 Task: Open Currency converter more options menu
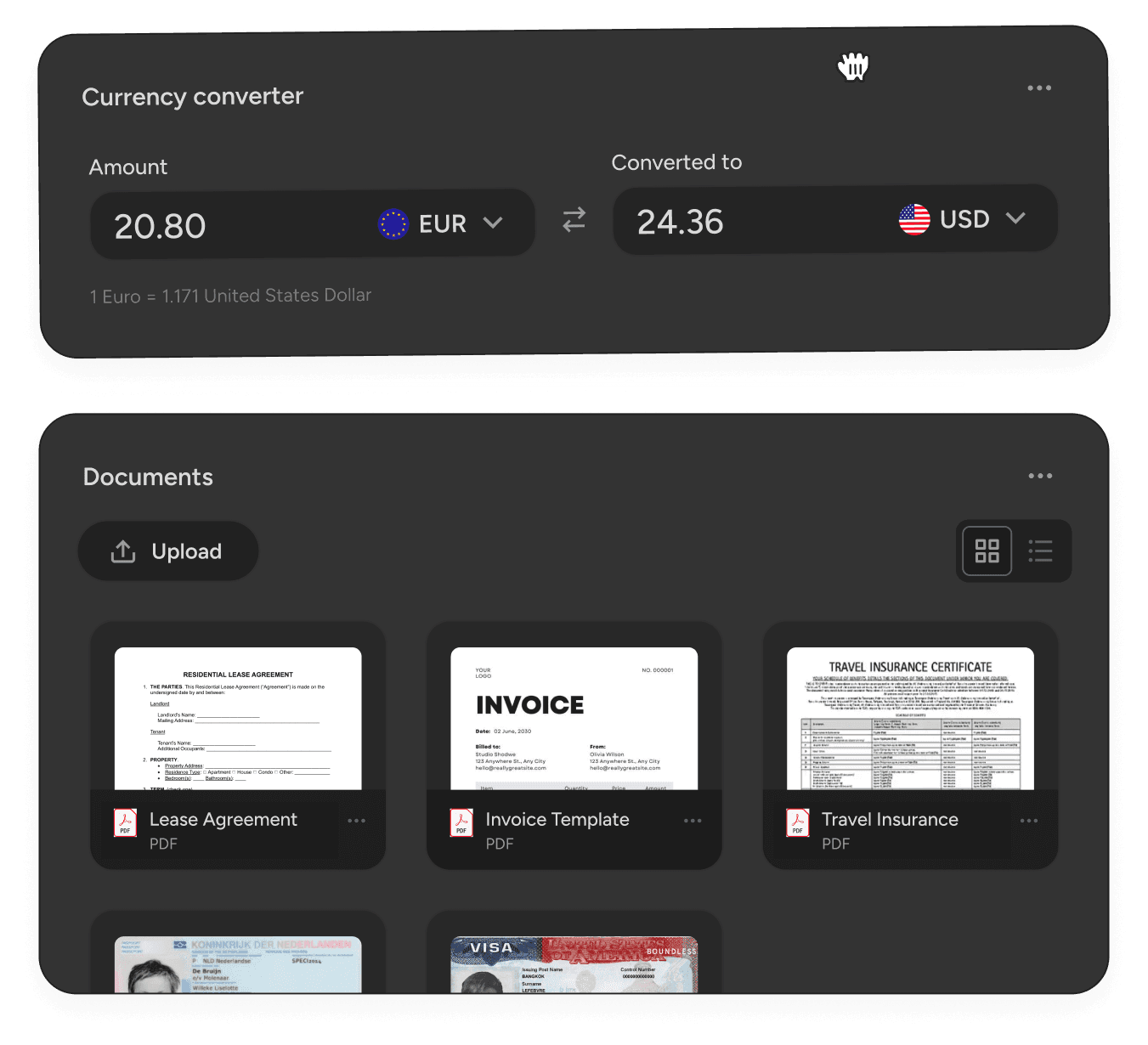pyautogui.click(x=1039, y=88)
